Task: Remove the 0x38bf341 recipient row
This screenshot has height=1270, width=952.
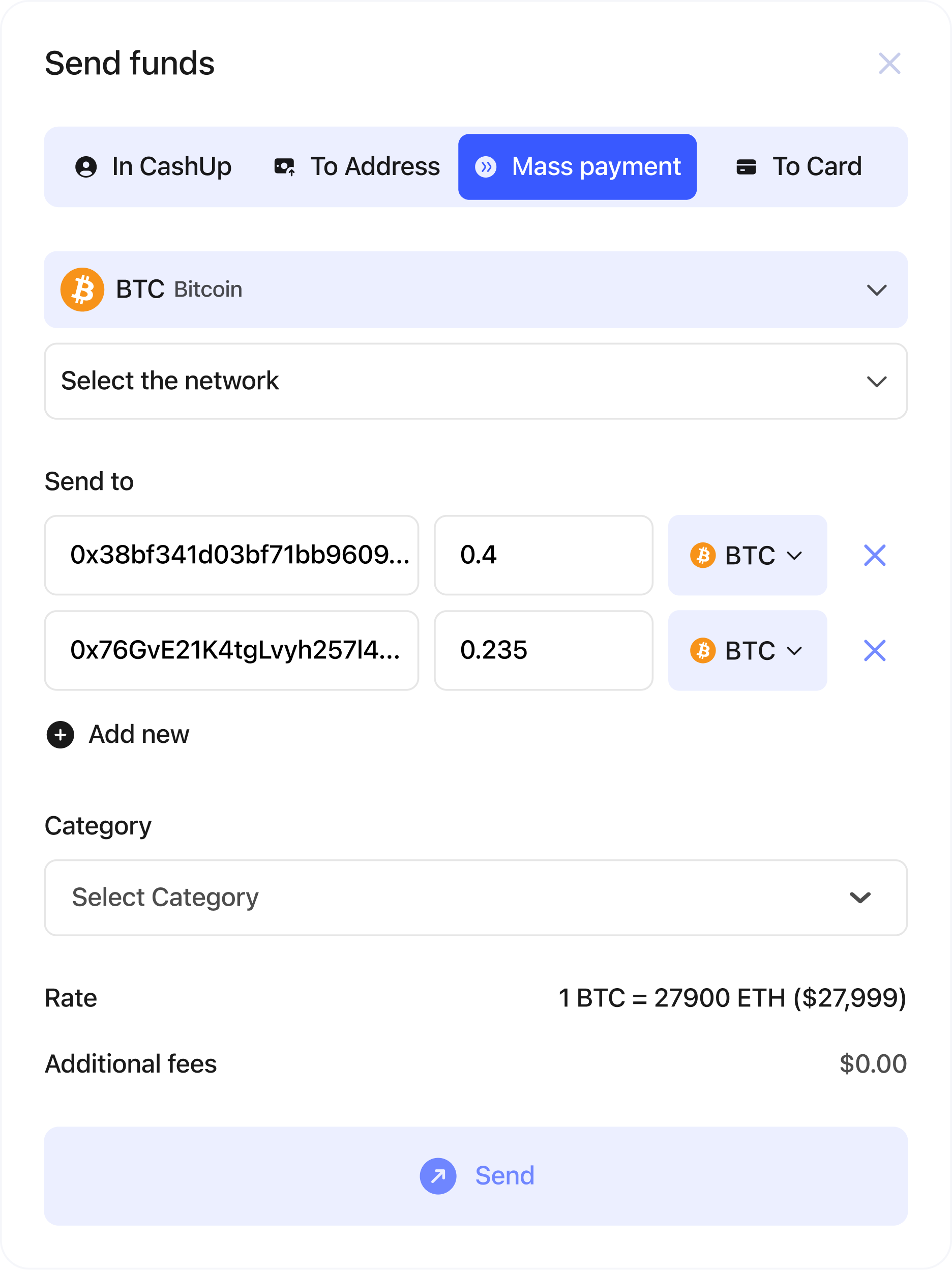Action: (875, 555)
